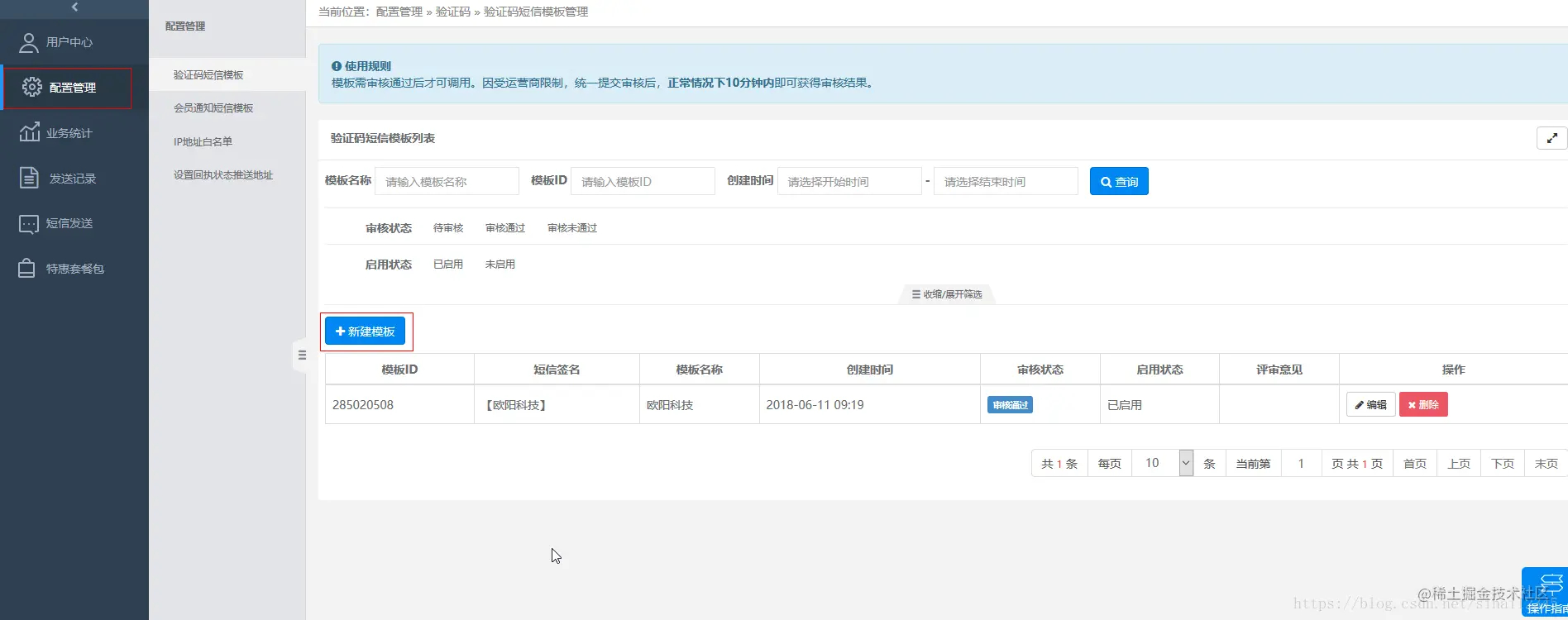
Task: Go to 短信发送 in sidebar
Action: [69, 223]
